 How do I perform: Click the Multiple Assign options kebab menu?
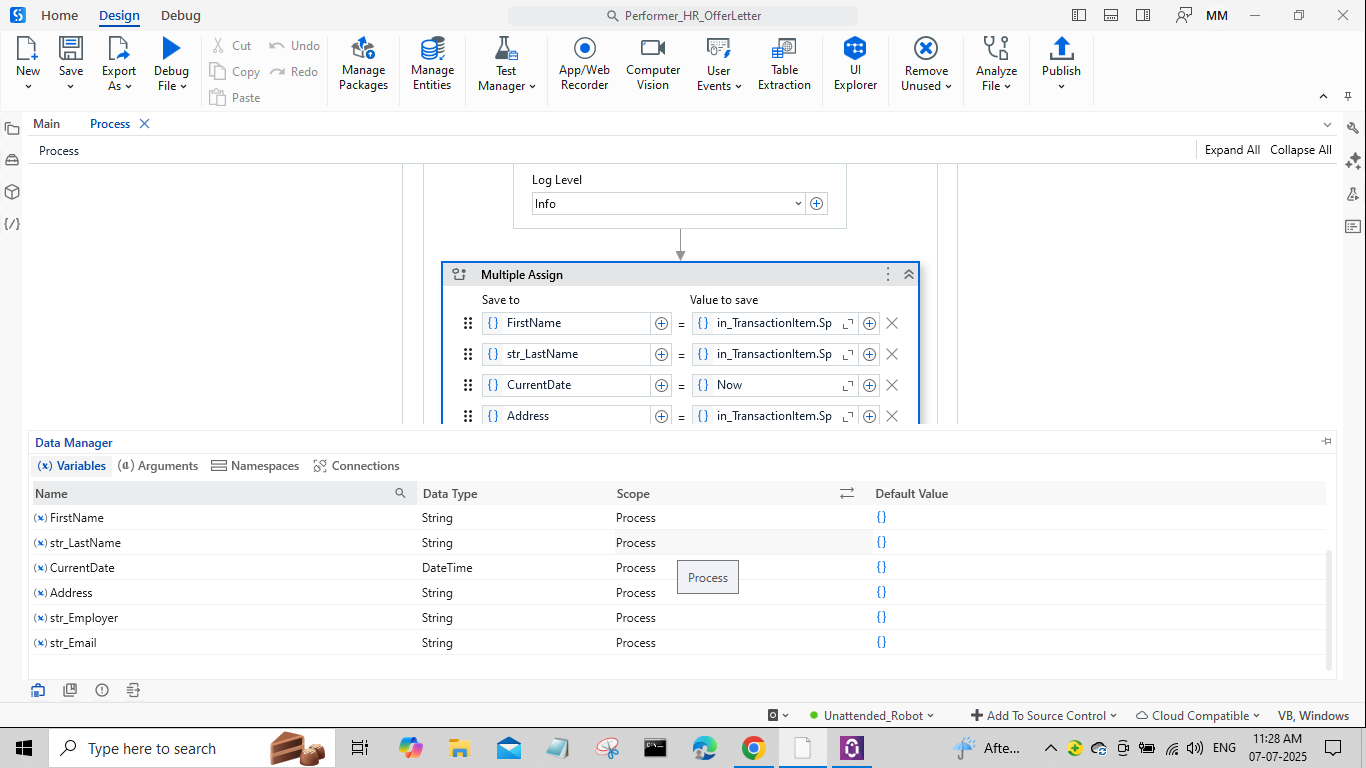[888, 274]
